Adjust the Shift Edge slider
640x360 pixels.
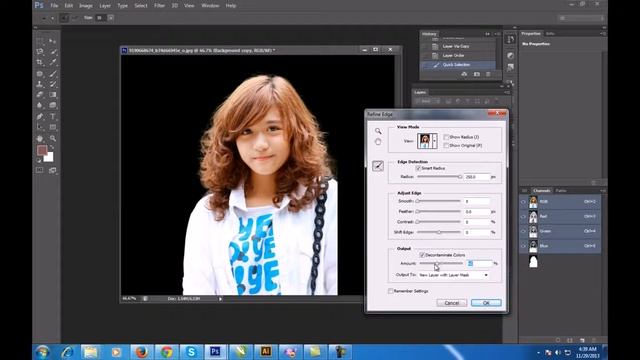pyautogui.click(x=439, y=232)
